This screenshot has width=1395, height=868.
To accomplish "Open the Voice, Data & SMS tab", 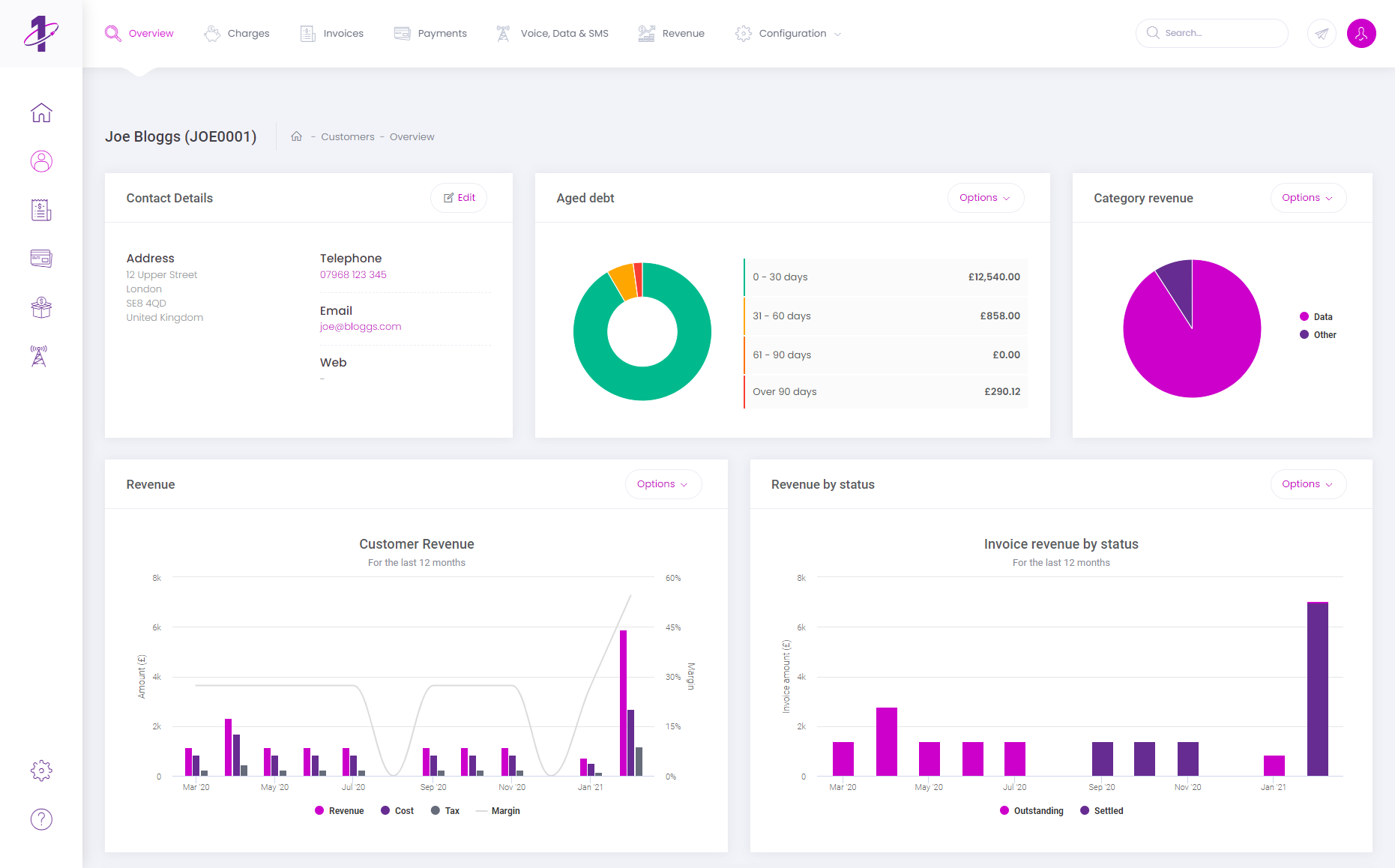I will [x=552, y=34].
